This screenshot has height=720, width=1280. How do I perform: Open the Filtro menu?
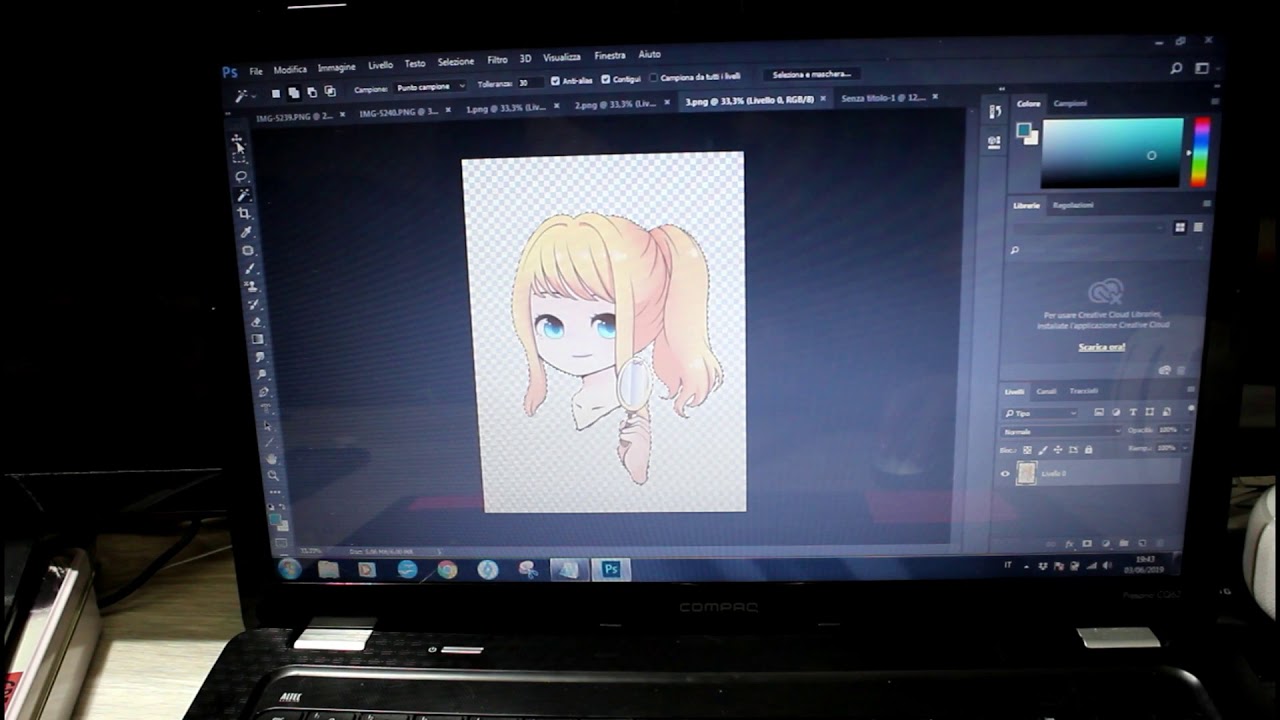point(497,60)
